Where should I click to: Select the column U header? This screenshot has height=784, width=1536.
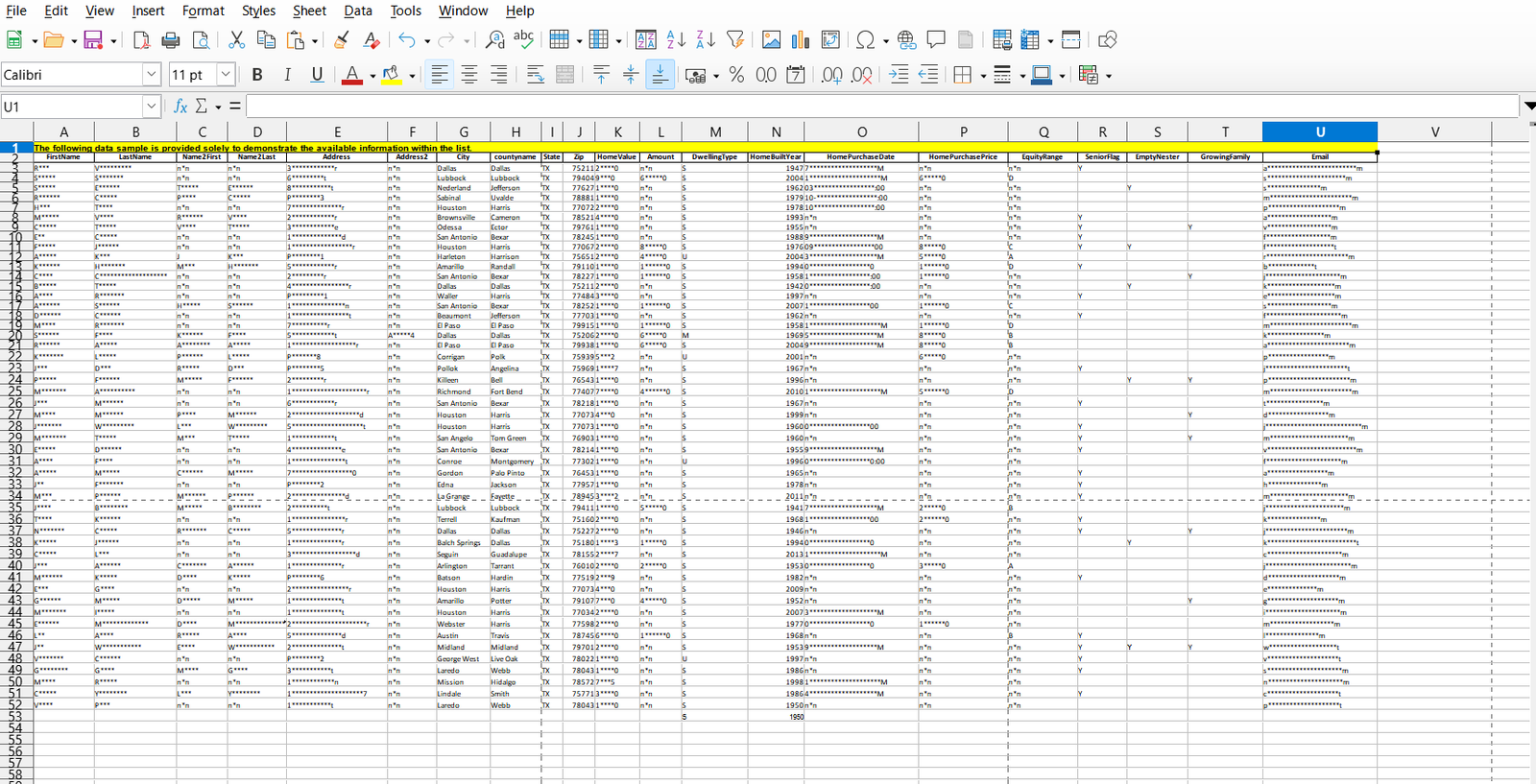tap(1319, 132)
